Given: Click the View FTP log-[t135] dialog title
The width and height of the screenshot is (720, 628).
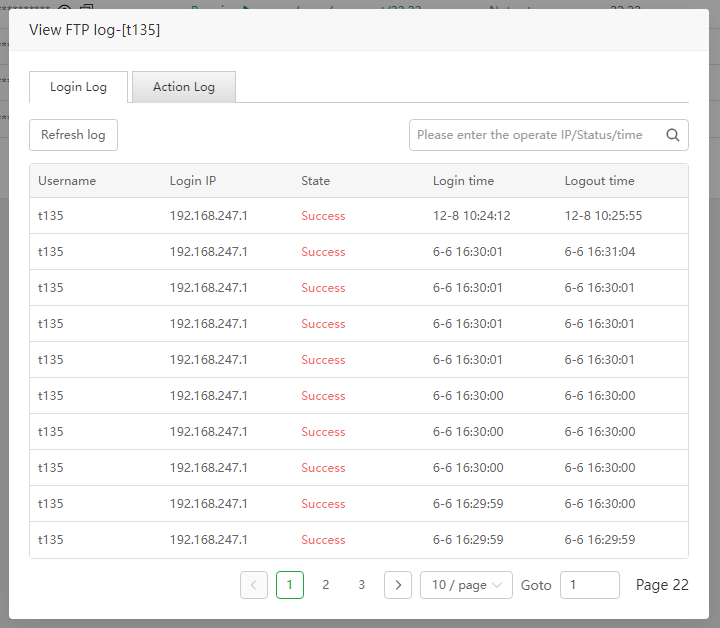Looking at the screenshot, I should (95, 30).
